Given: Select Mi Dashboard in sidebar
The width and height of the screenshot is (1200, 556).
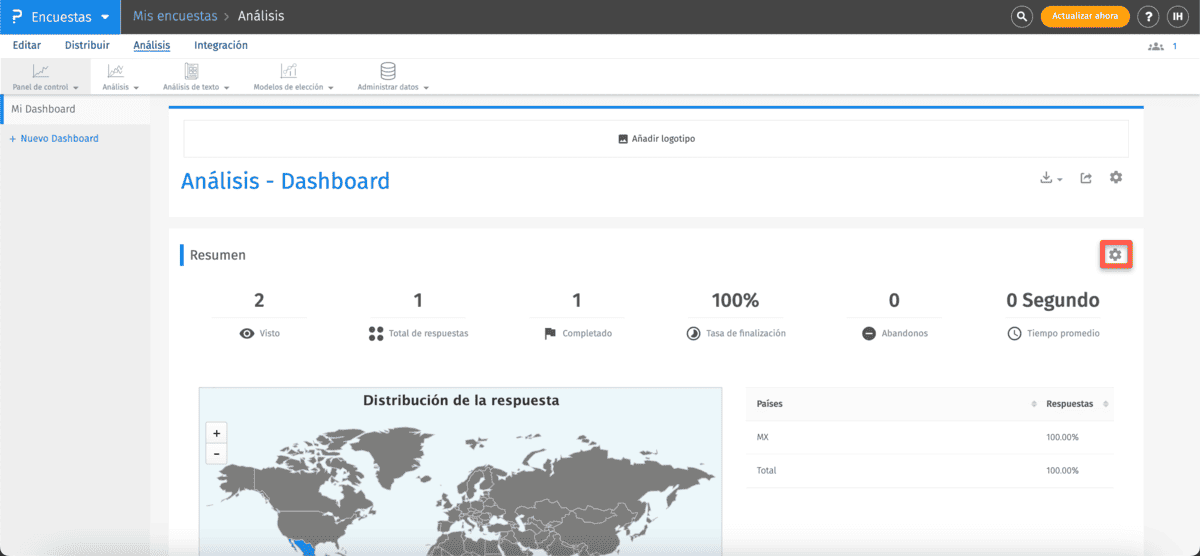Looking at the screenshot, I should point(75,109).
